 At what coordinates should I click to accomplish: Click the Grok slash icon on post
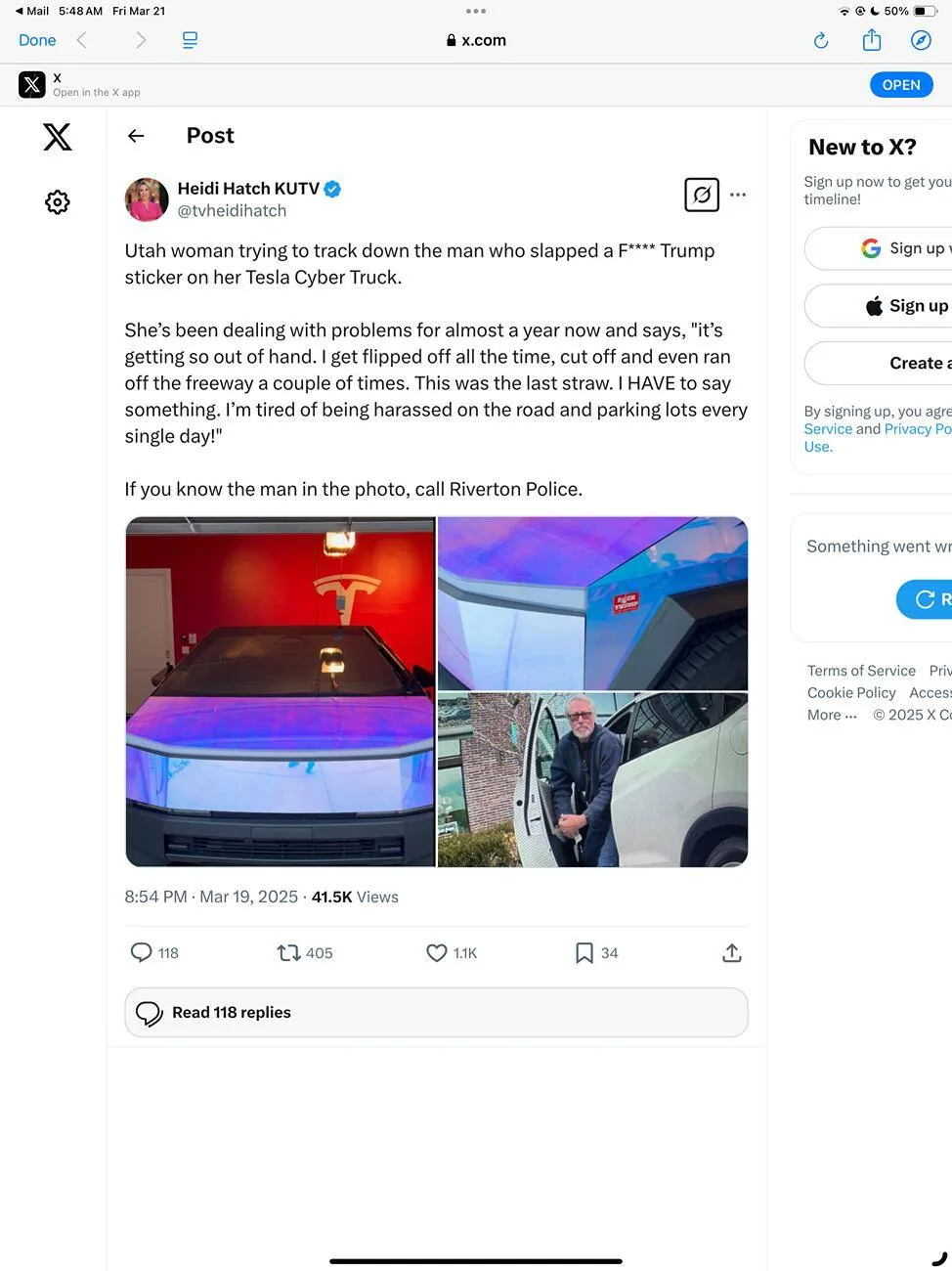click(702, 195)
